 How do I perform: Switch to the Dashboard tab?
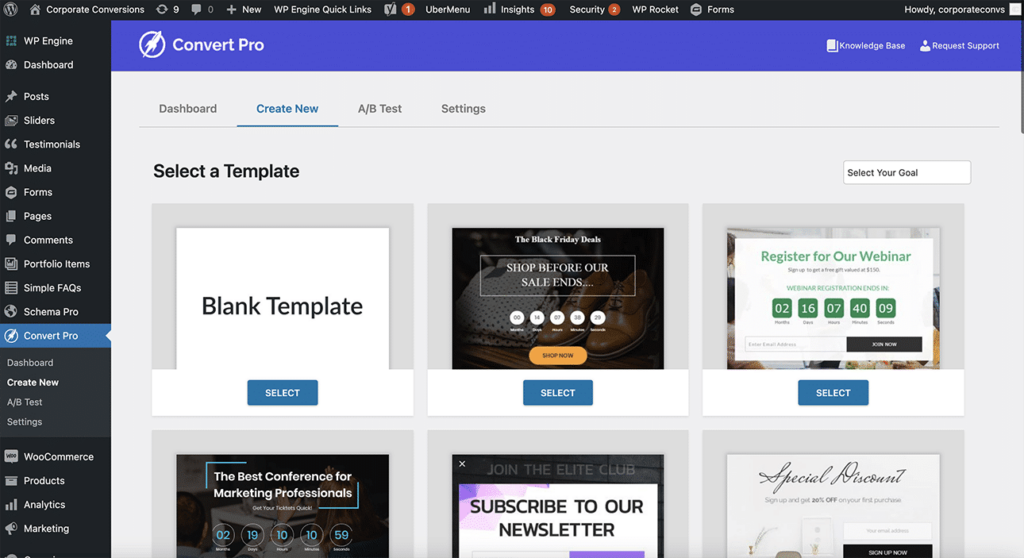coord(187,108)
